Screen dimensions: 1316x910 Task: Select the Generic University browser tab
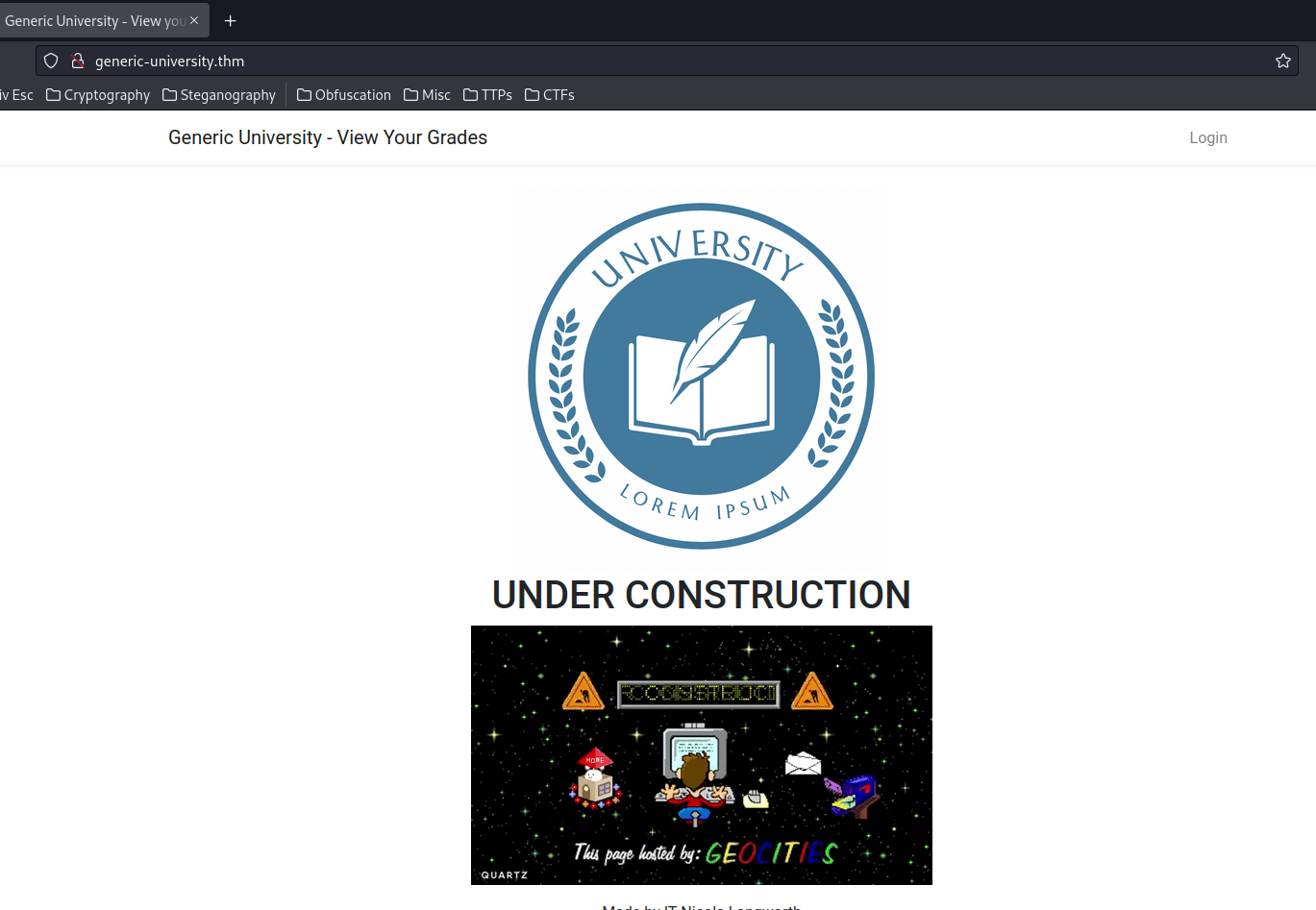click(x=104, y=20)
